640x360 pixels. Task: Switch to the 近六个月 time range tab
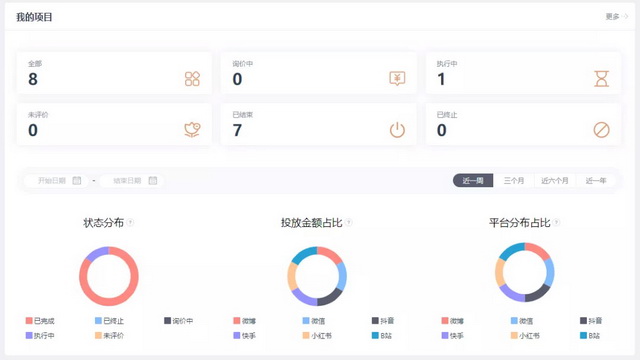tap(555, 180)
